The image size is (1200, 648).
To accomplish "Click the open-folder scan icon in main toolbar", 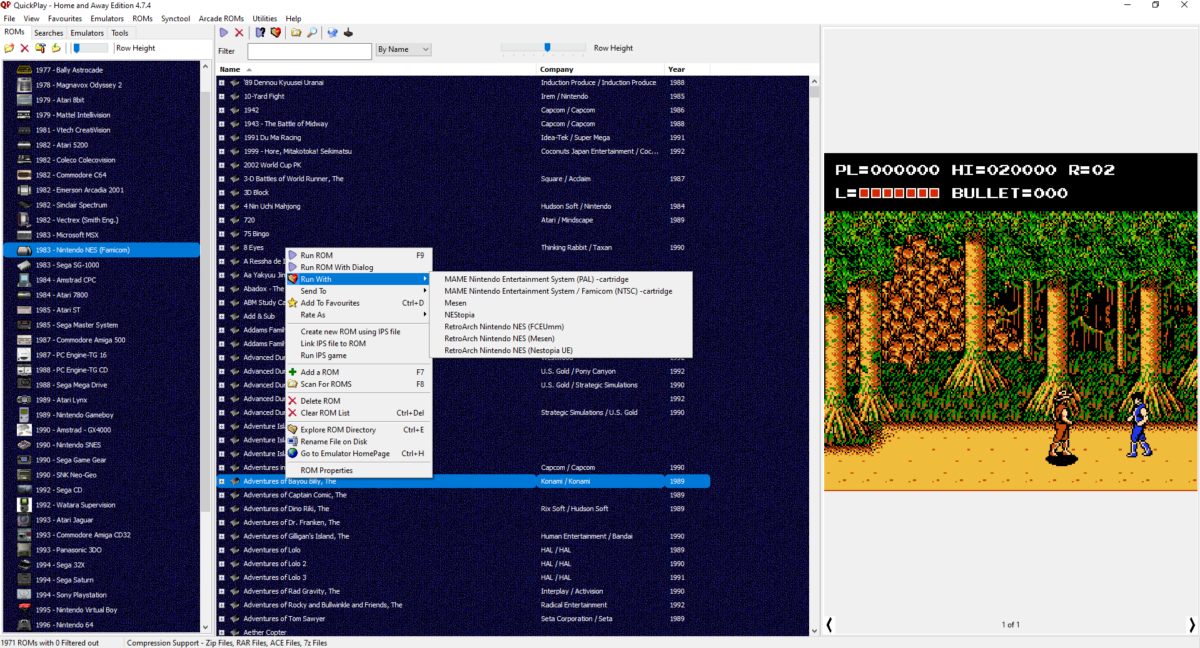I will click(296, 33).
